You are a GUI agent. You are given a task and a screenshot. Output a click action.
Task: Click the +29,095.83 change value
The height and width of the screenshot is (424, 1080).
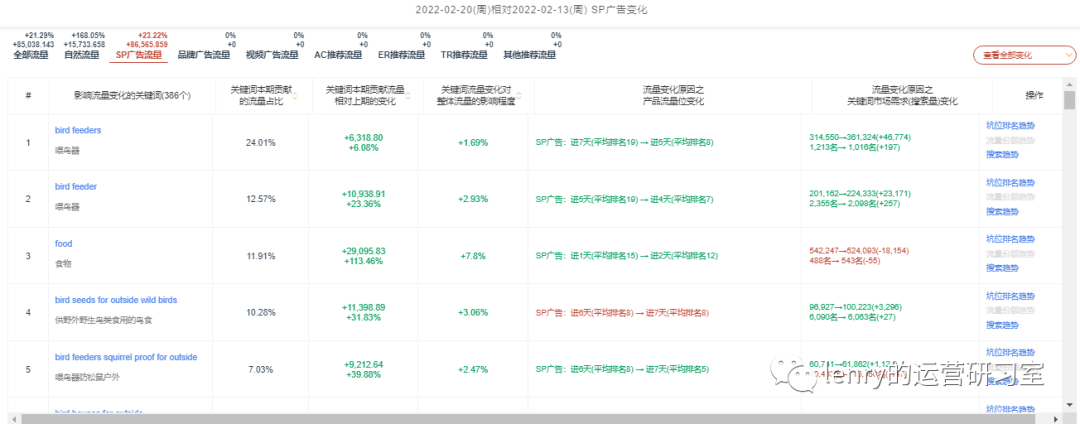click(x=364, y=251)
